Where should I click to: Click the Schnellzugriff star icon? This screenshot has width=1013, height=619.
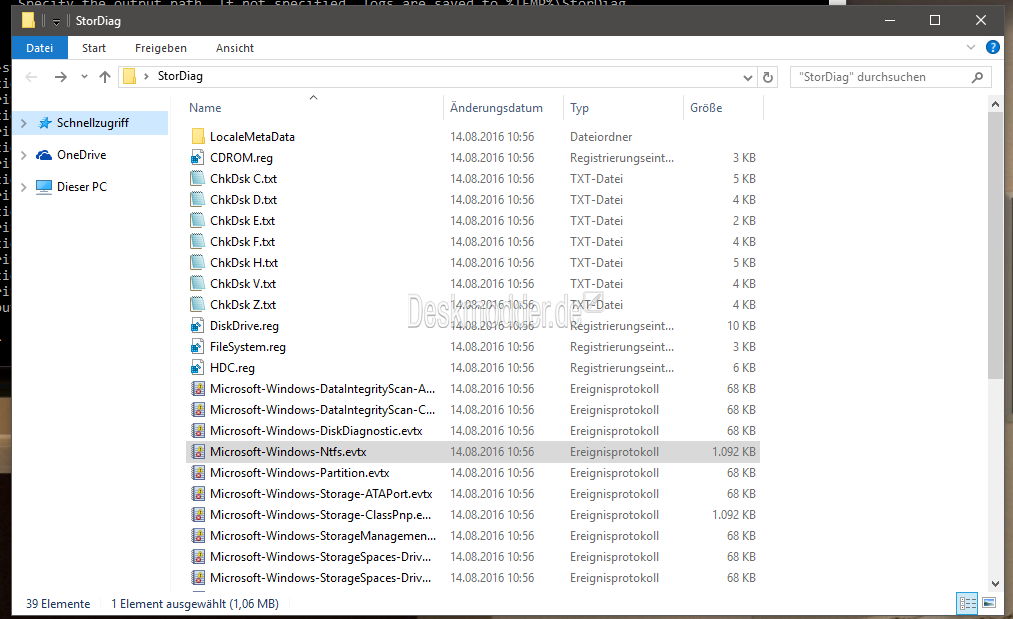[x=45, y=123]
